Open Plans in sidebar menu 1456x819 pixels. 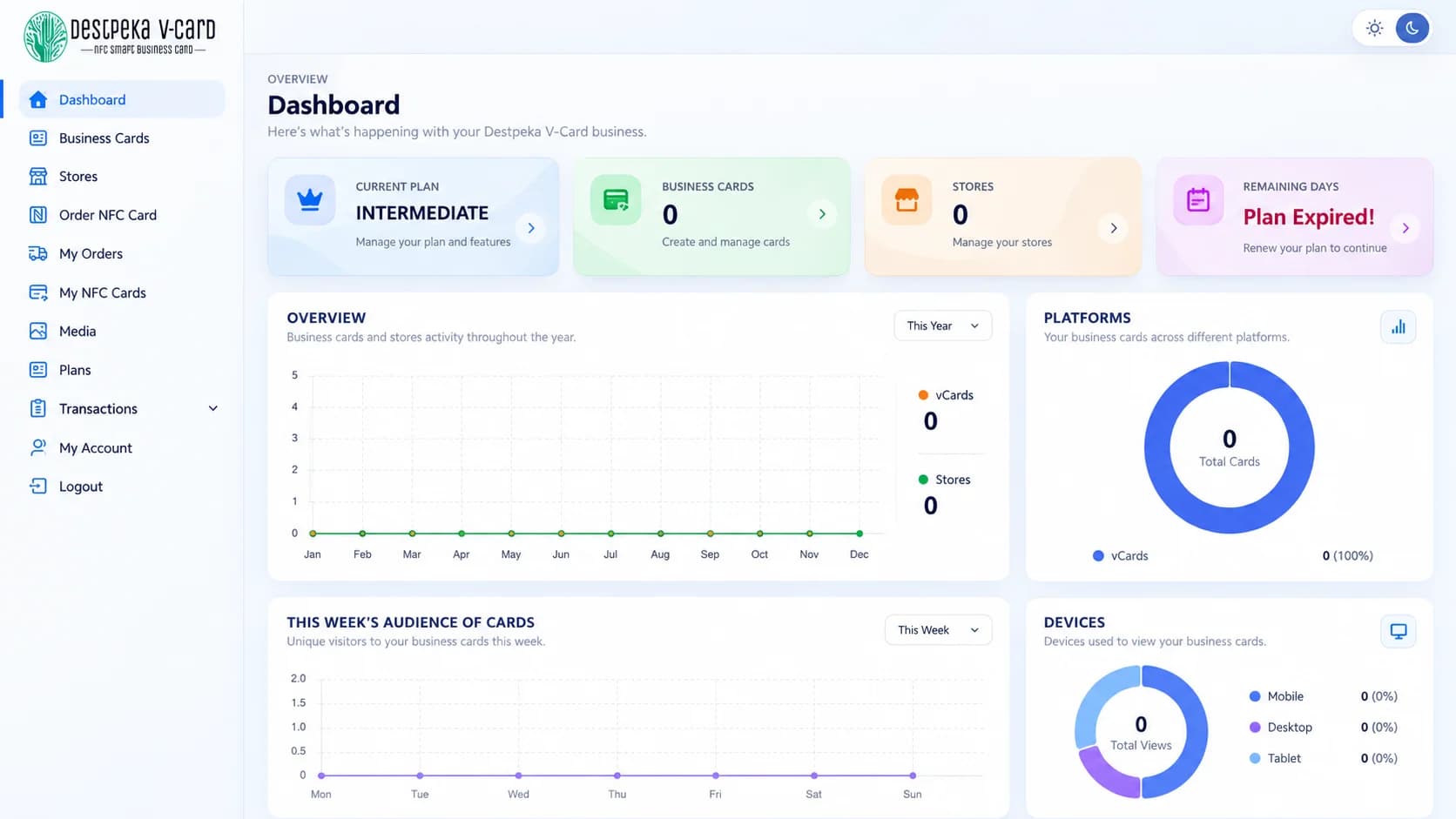(x=122, y=370)
